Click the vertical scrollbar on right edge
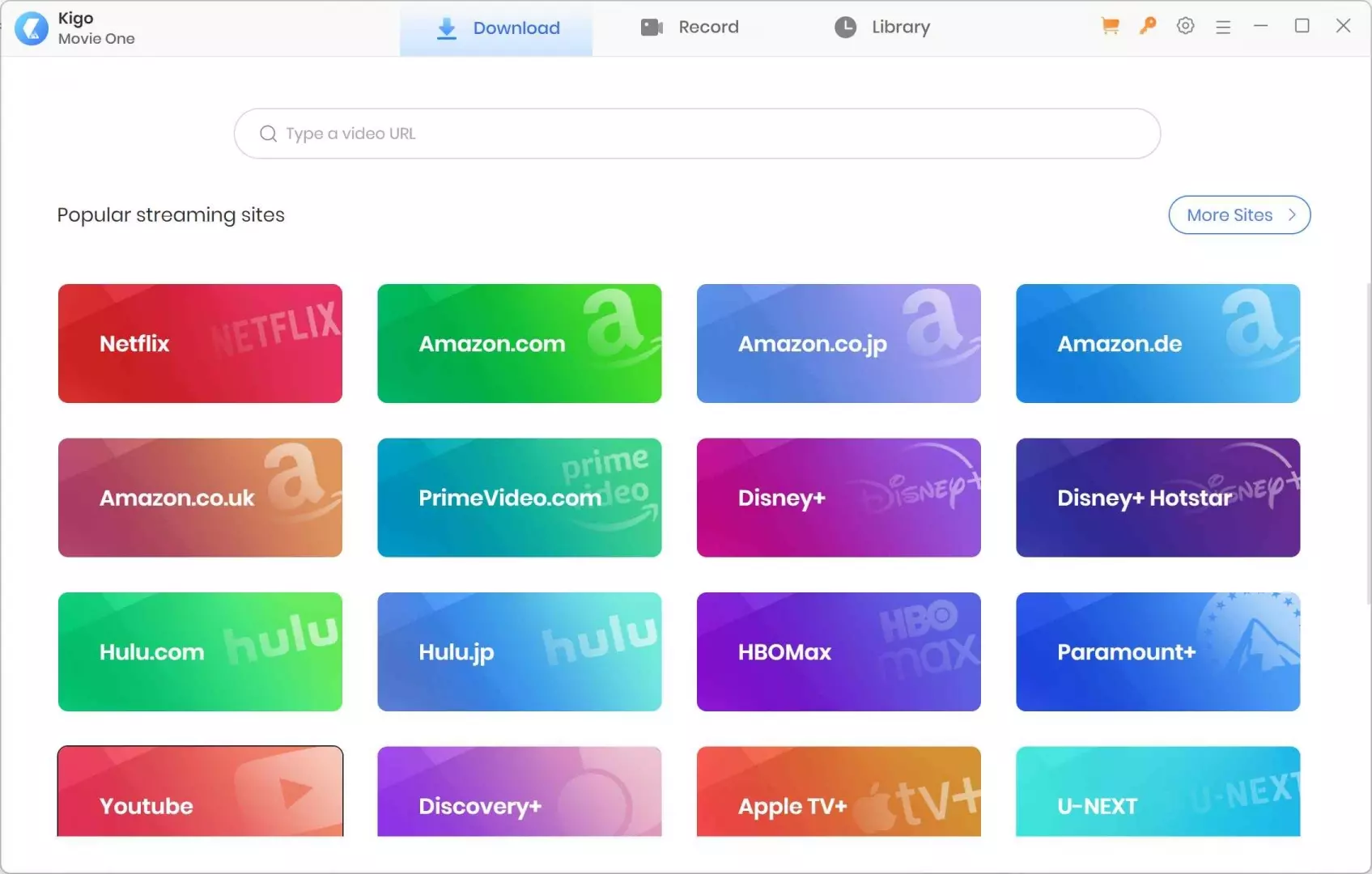Viewport: 1372px width, 874px height. click(1368, 443)
